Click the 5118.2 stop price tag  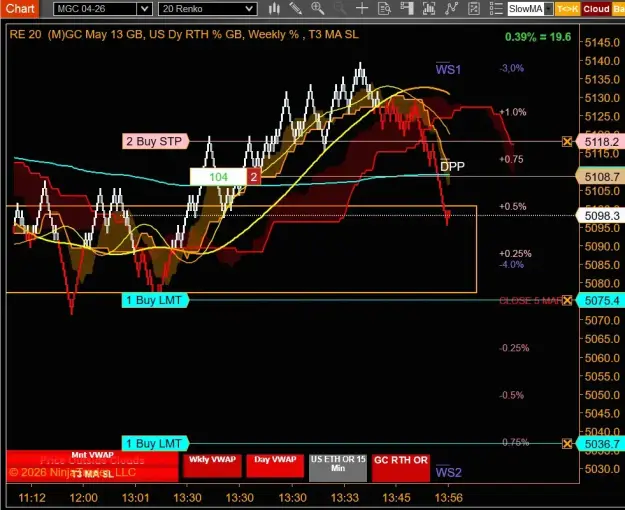click(601, 142)
